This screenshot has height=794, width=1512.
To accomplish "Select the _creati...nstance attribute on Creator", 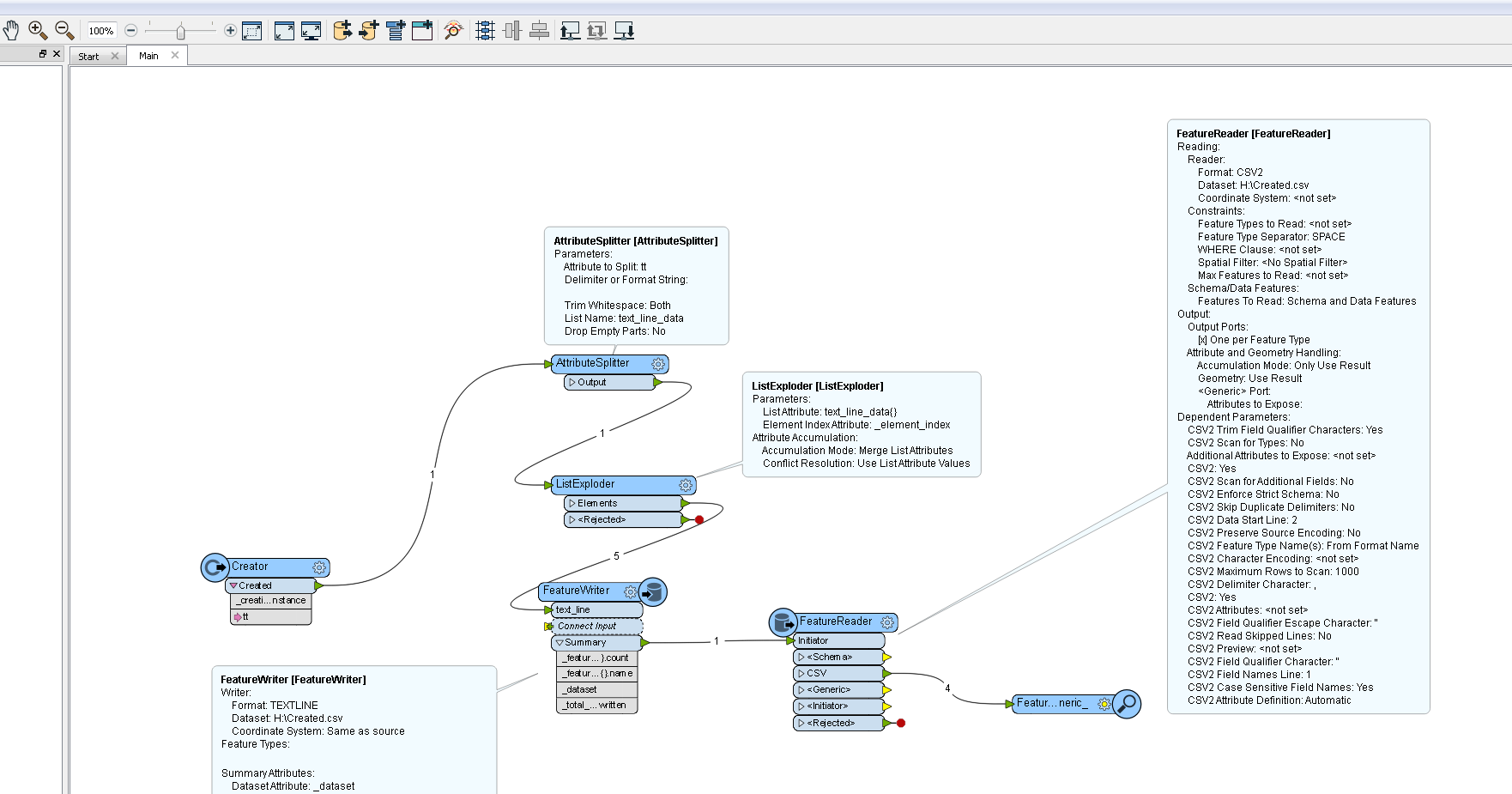I will point(270,601).
